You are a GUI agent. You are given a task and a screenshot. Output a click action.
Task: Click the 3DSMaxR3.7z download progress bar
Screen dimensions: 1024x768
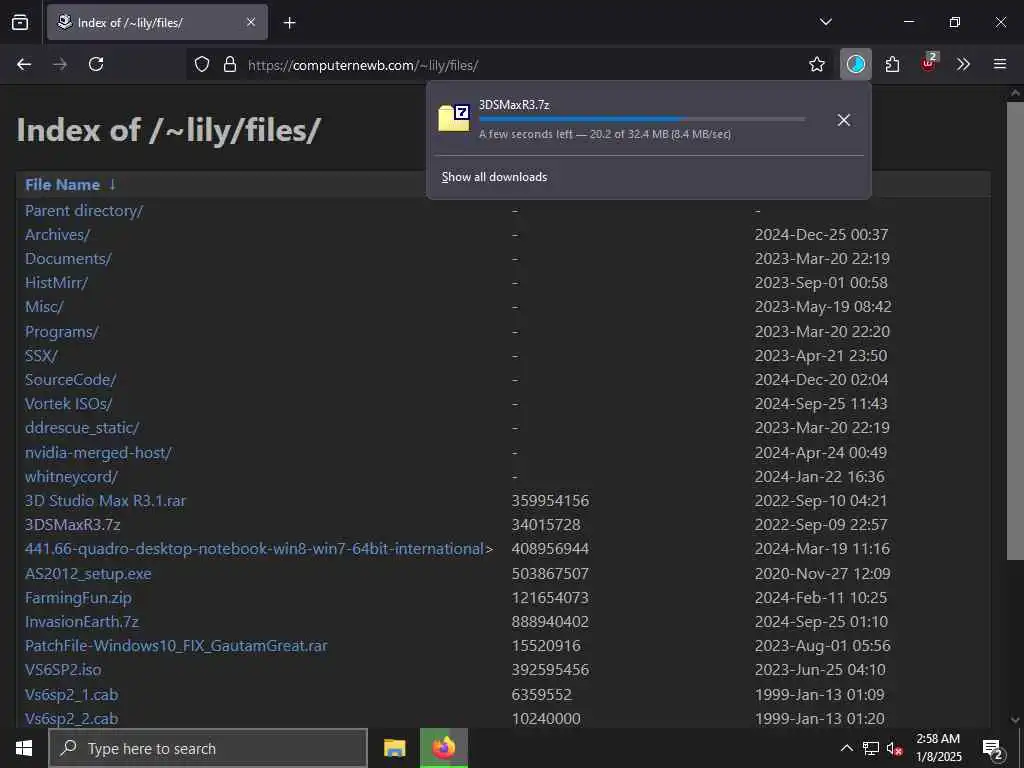[x=642, y=120]
